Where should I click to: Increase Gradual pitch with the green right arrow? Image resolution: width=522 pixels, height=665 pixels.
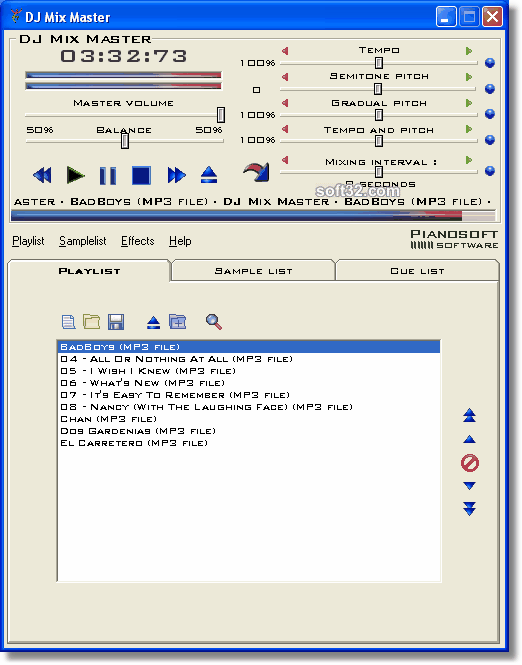click(x=469, y=103)
